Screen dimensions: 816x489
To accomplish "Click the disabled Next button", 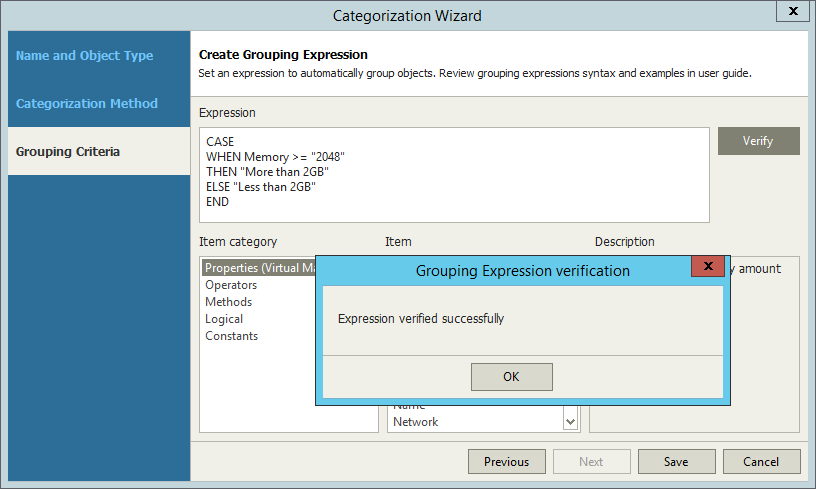I will pos(591,461).
